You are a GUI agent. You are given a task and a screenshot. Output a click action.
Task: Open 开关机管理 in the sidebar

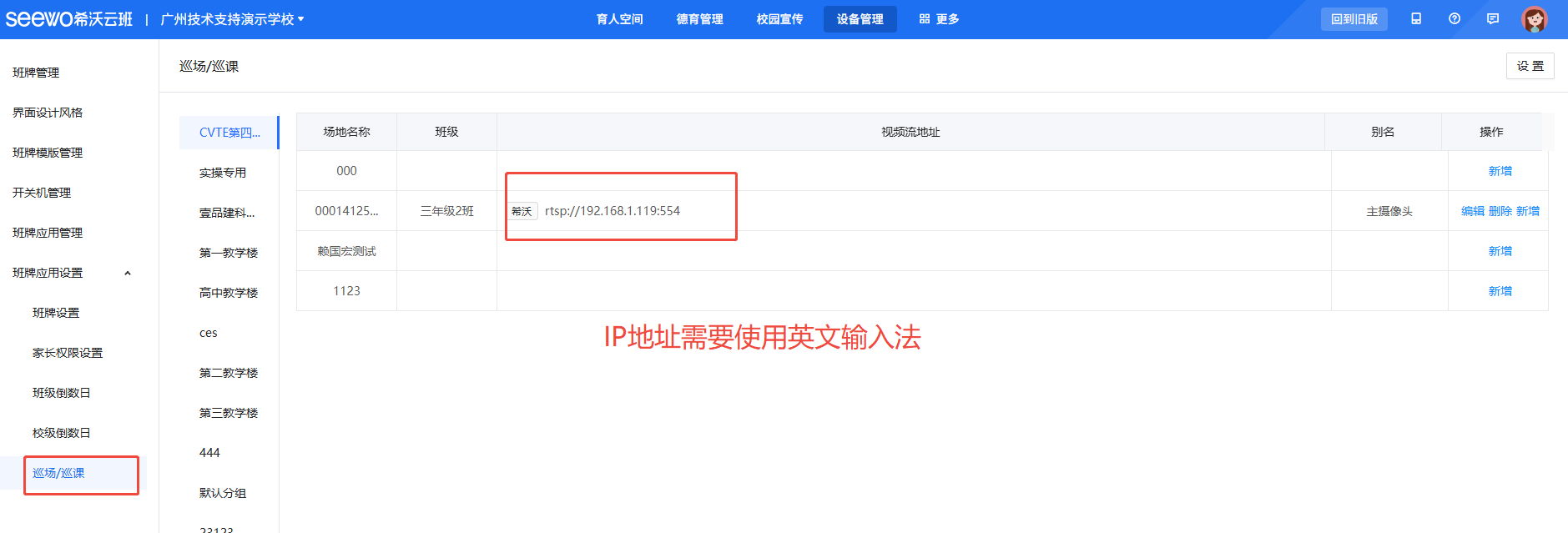pyautogui.click(x=42, y=193)
